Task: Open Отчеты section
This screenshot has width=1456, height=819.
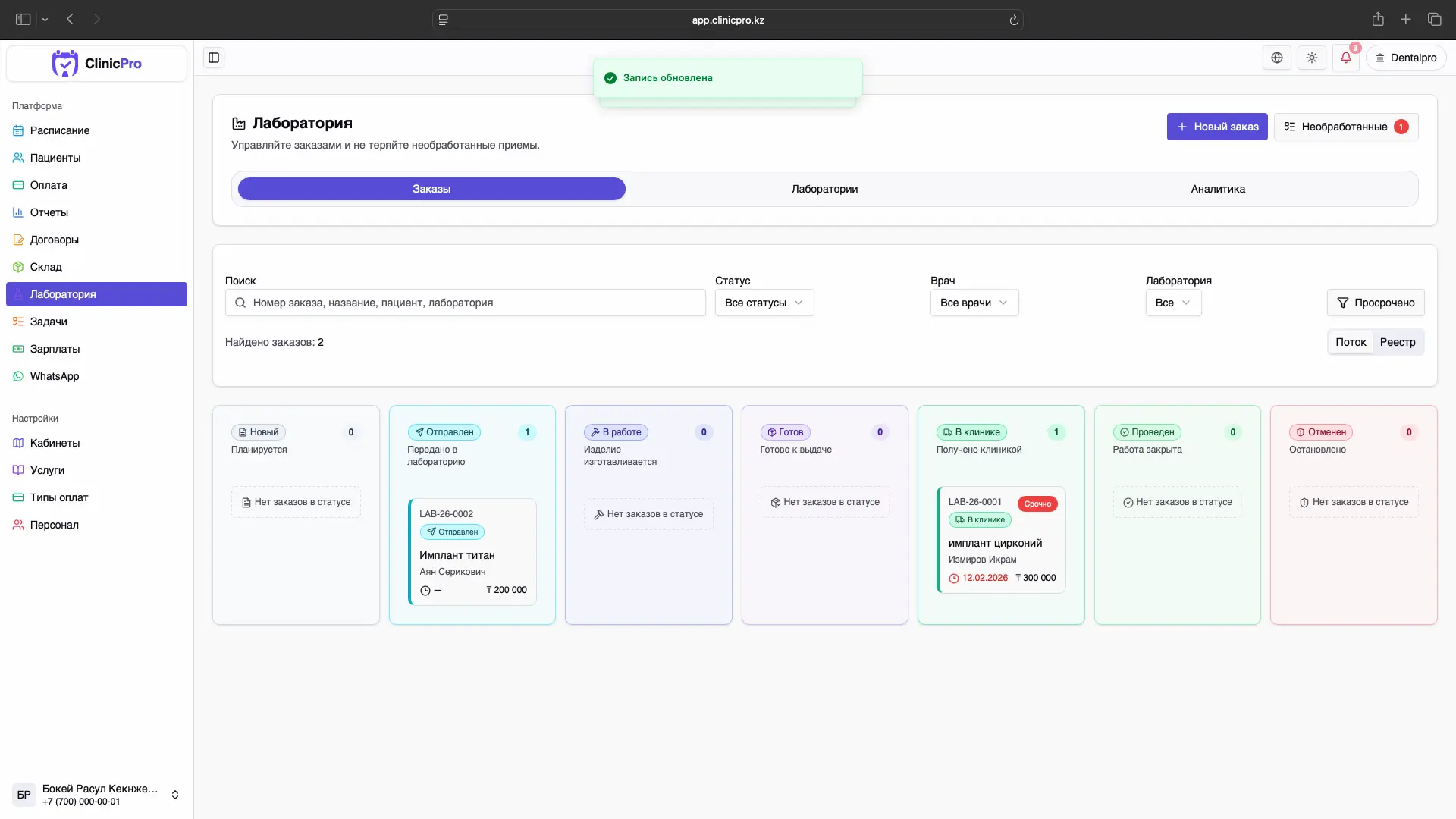Action: pos(96,212)
